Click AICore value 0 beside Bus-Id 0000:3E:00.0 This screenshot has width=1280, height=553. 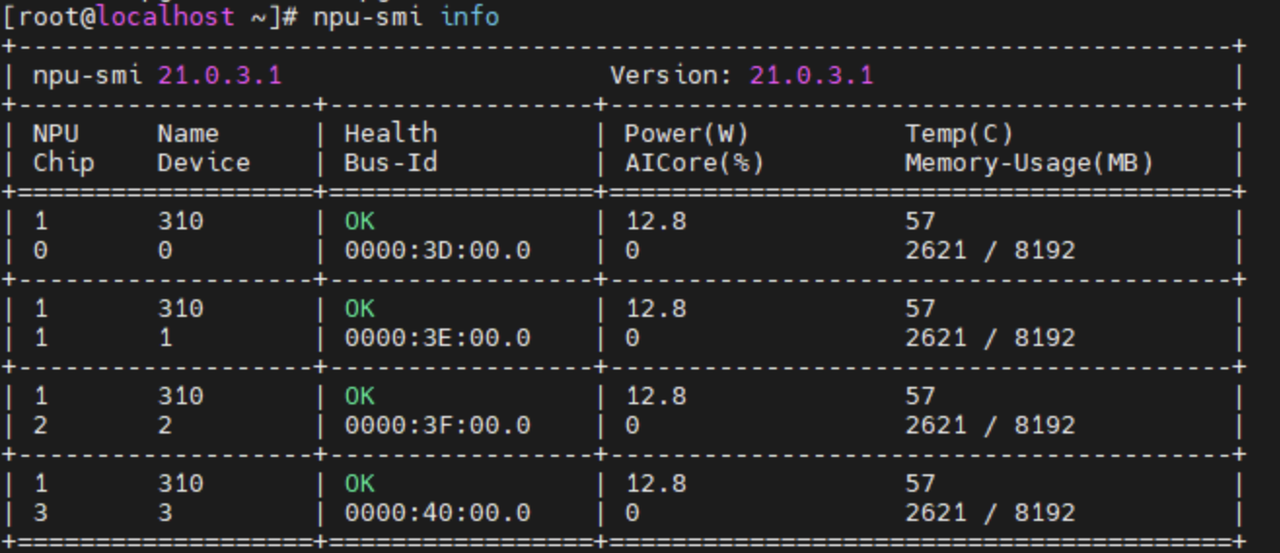632,339
